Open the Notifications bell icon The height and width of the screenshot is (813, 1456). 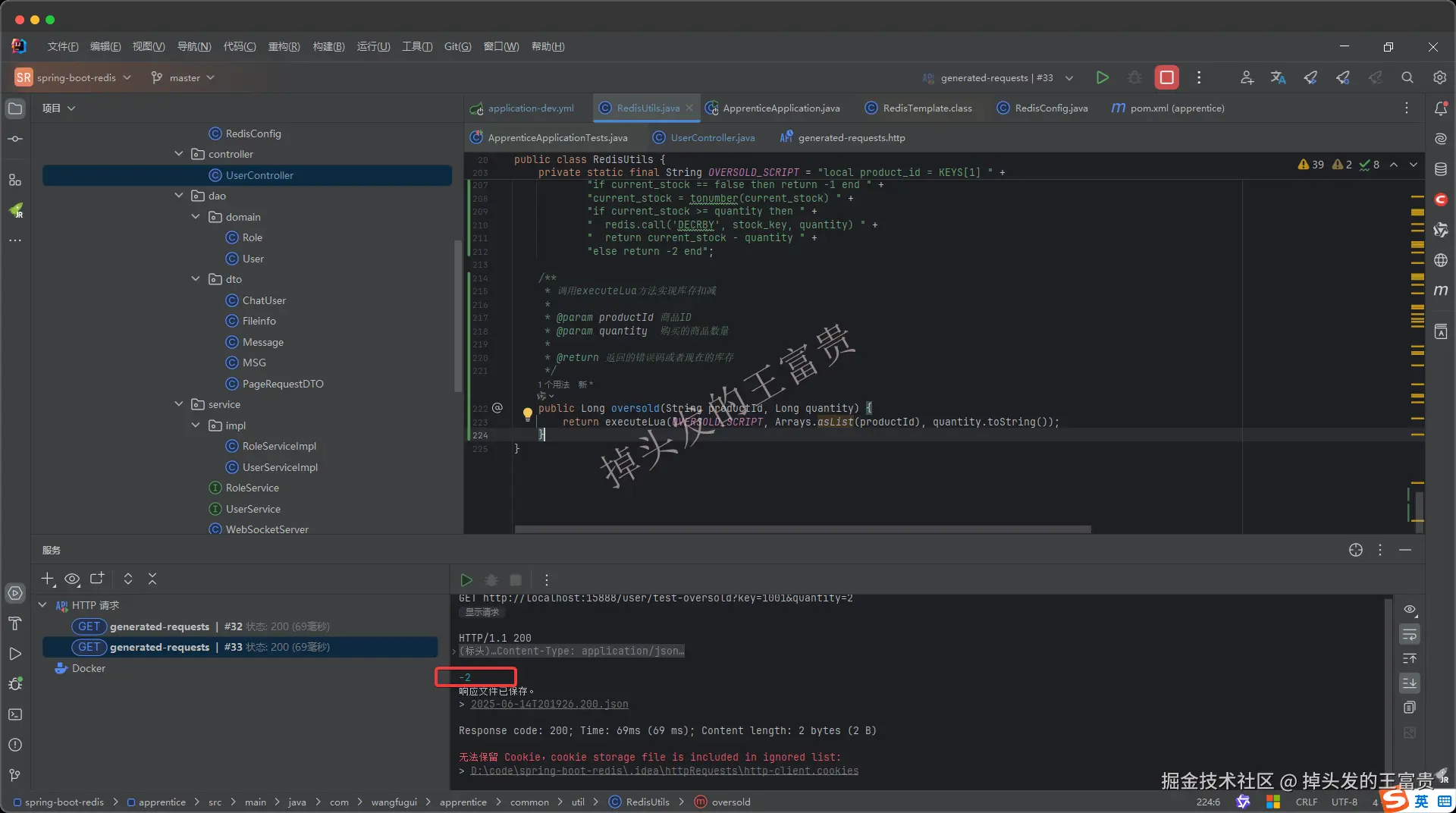point(1441,108)
